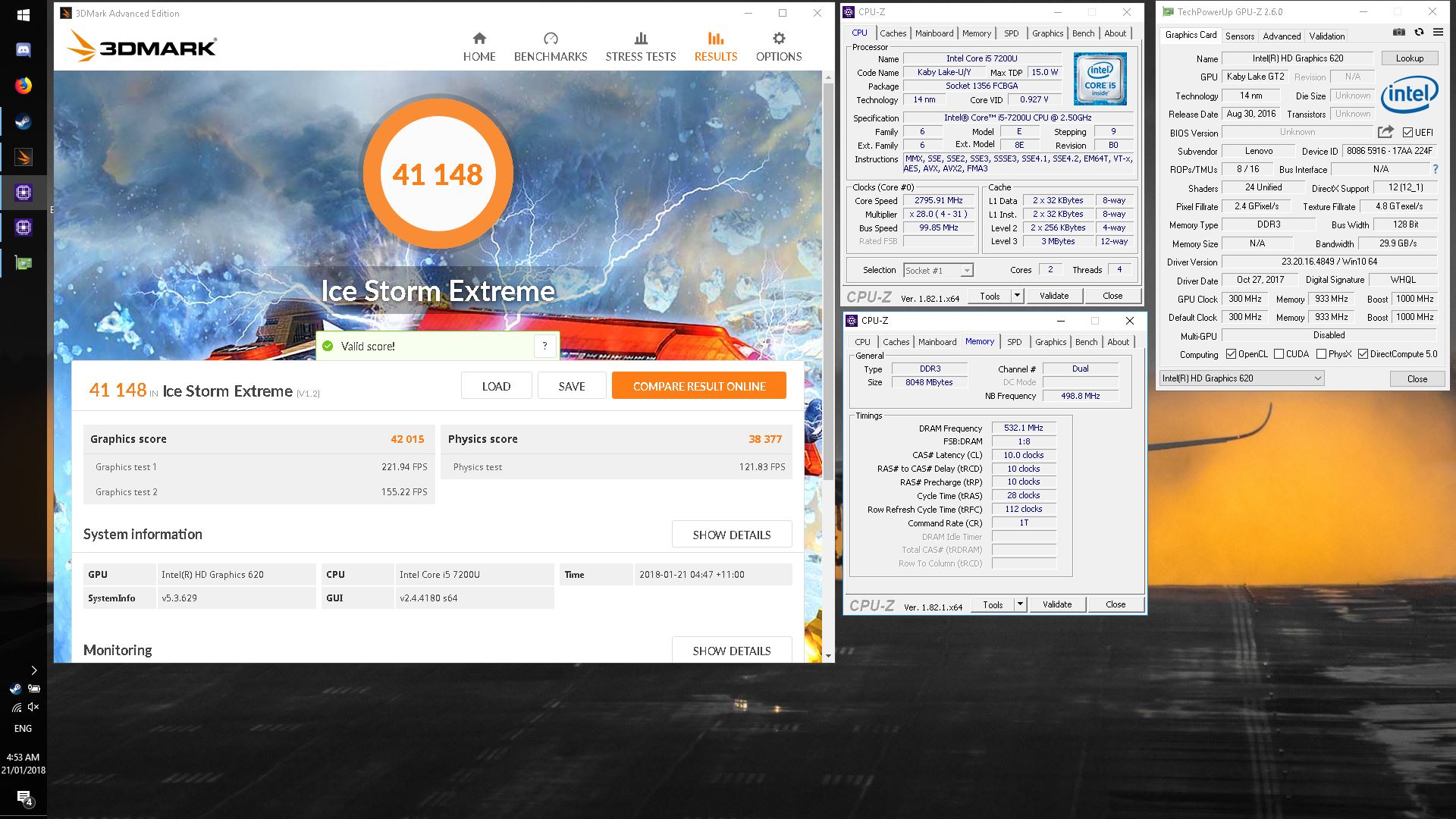This screenshot has height=819, width=1456.
Task: Switch to Mainboard tab in top CPU-Z
Action: click(x=934, y=33)
